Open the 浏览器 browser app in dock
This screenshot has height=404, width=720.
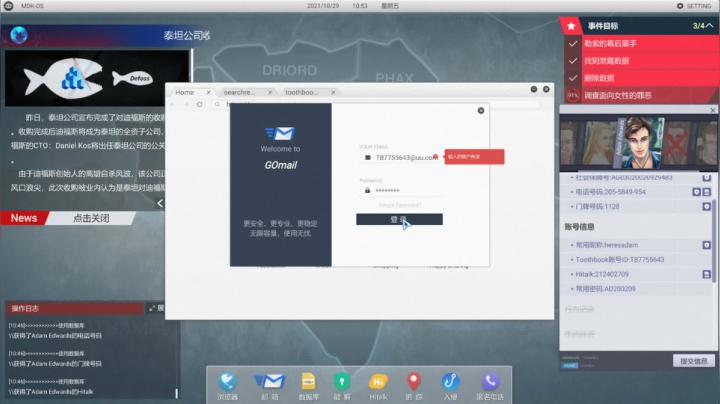(227, 386)
